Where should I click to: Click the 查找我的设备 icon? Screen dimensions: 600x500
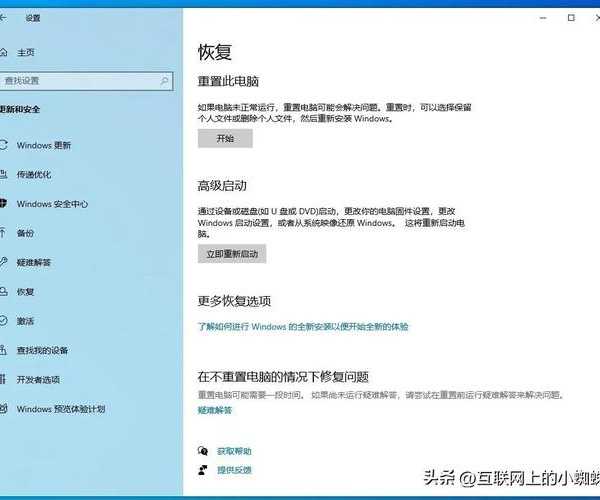[3, 350]
